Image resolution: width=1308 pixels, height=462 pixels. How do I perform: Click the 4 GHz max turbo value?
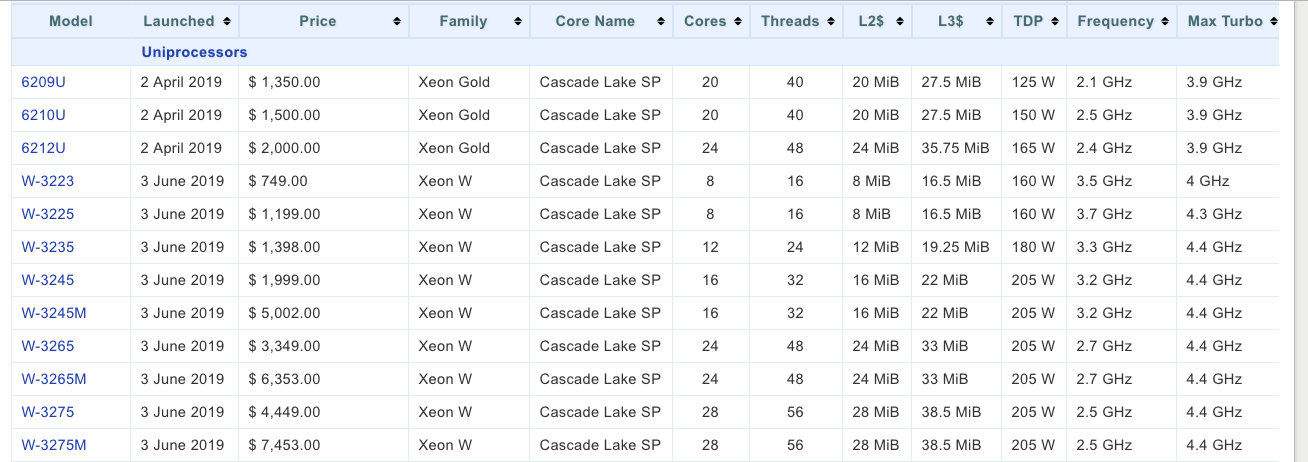pyautogui.click(x=1208, y=181)
